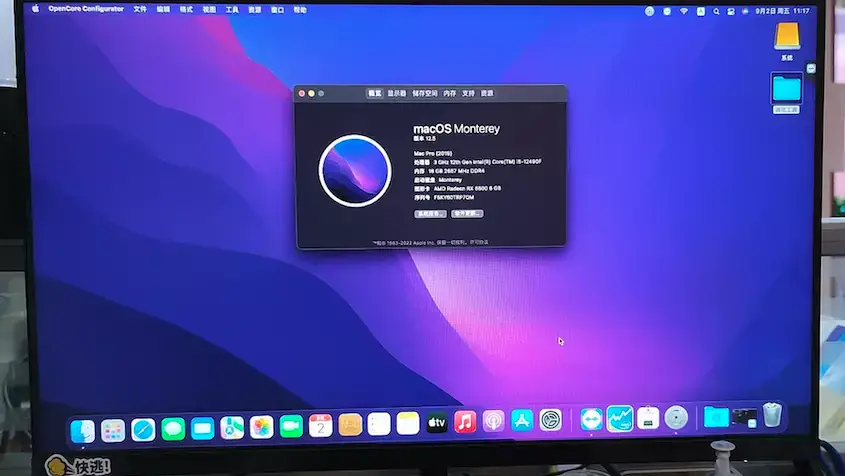This screenshot has height=476, width=845.
Task: Launch Safari from the Dock
Action: 143,430
